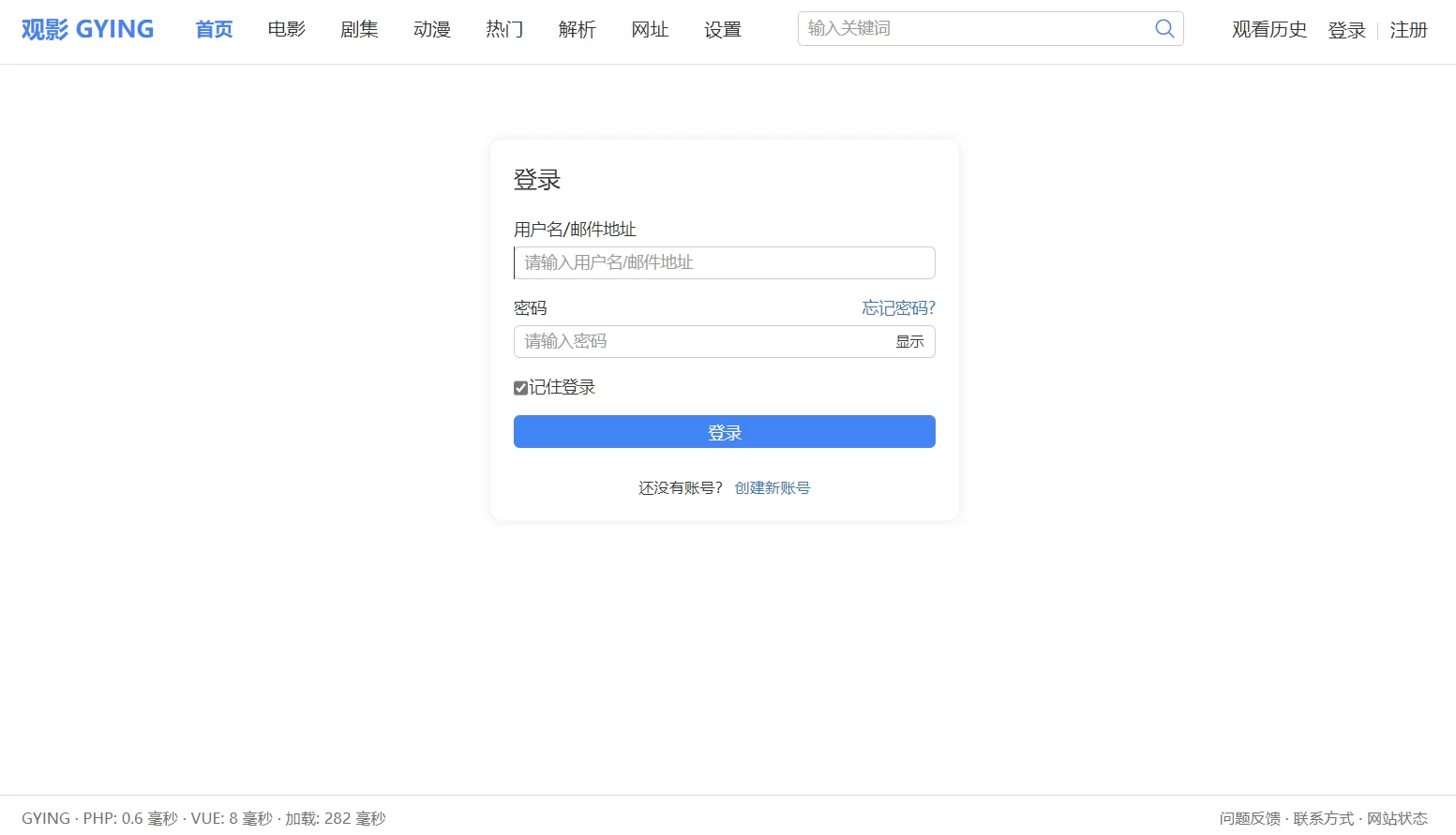Viewport: 1456px width, 835px height.
Task: Open the 首页 navigation menu item
Action: tap(213, 29)
